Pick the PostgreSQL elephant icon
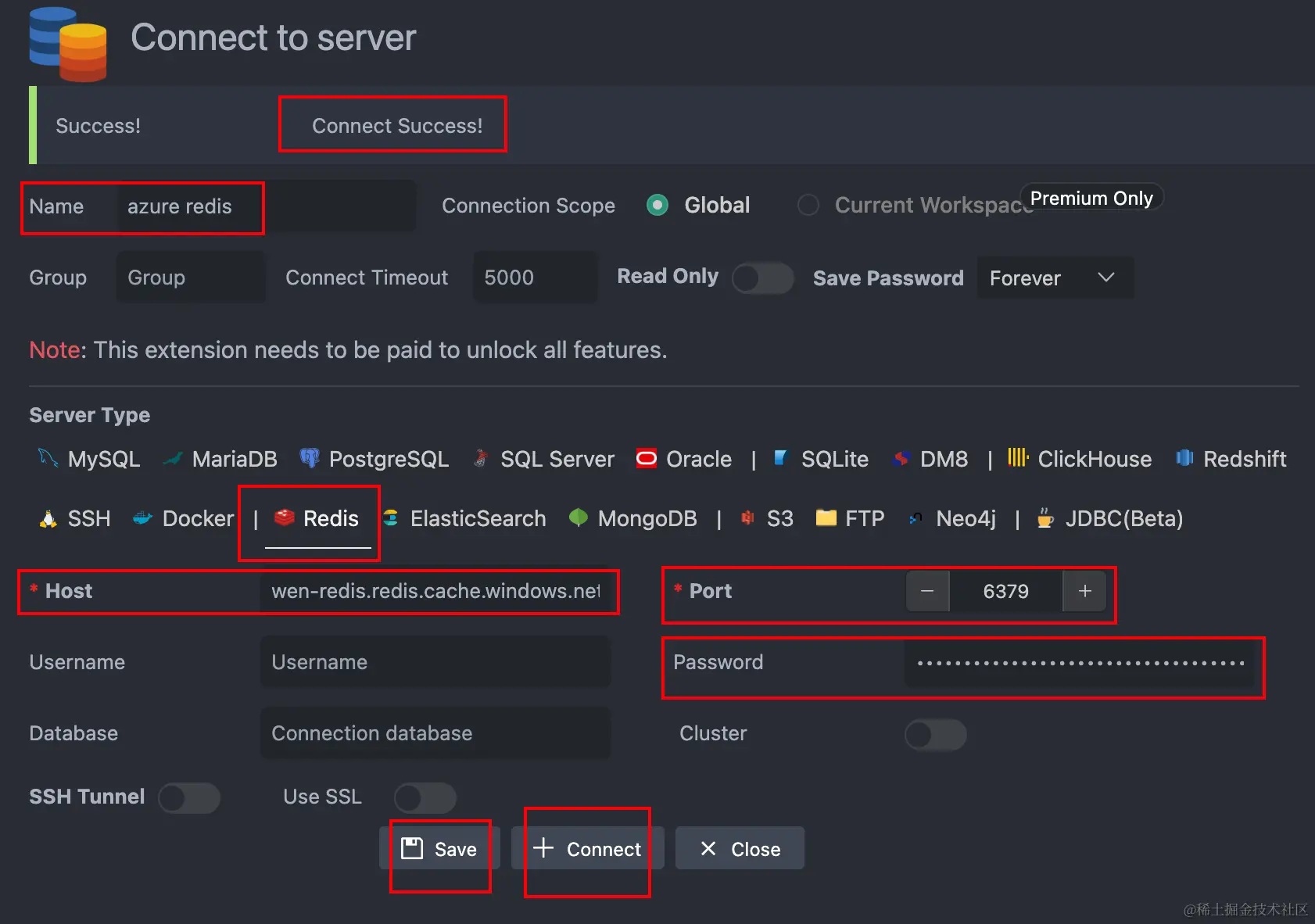 [x=310, y=458]
